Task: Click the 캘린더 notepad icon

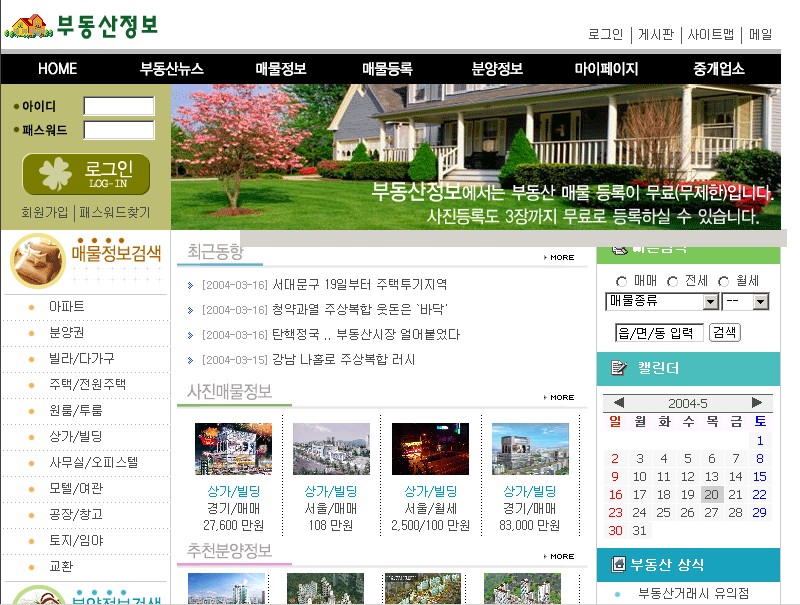Action: point(619,369)
